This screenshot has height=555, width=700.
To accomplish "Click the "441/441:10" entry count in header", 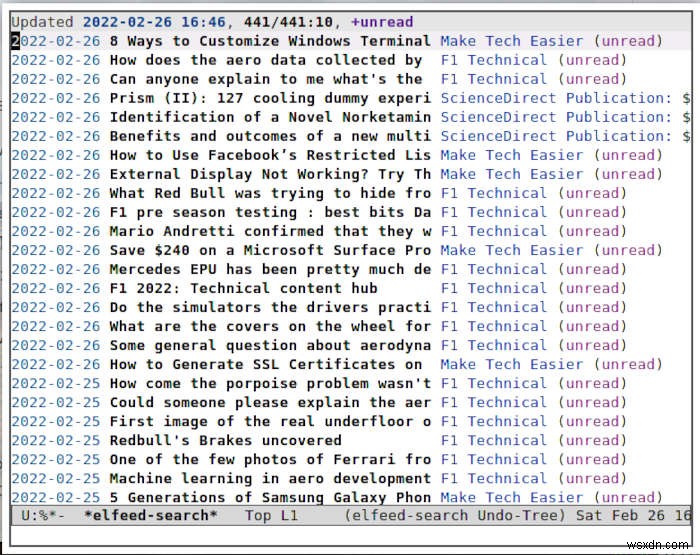I will [288, 22].
